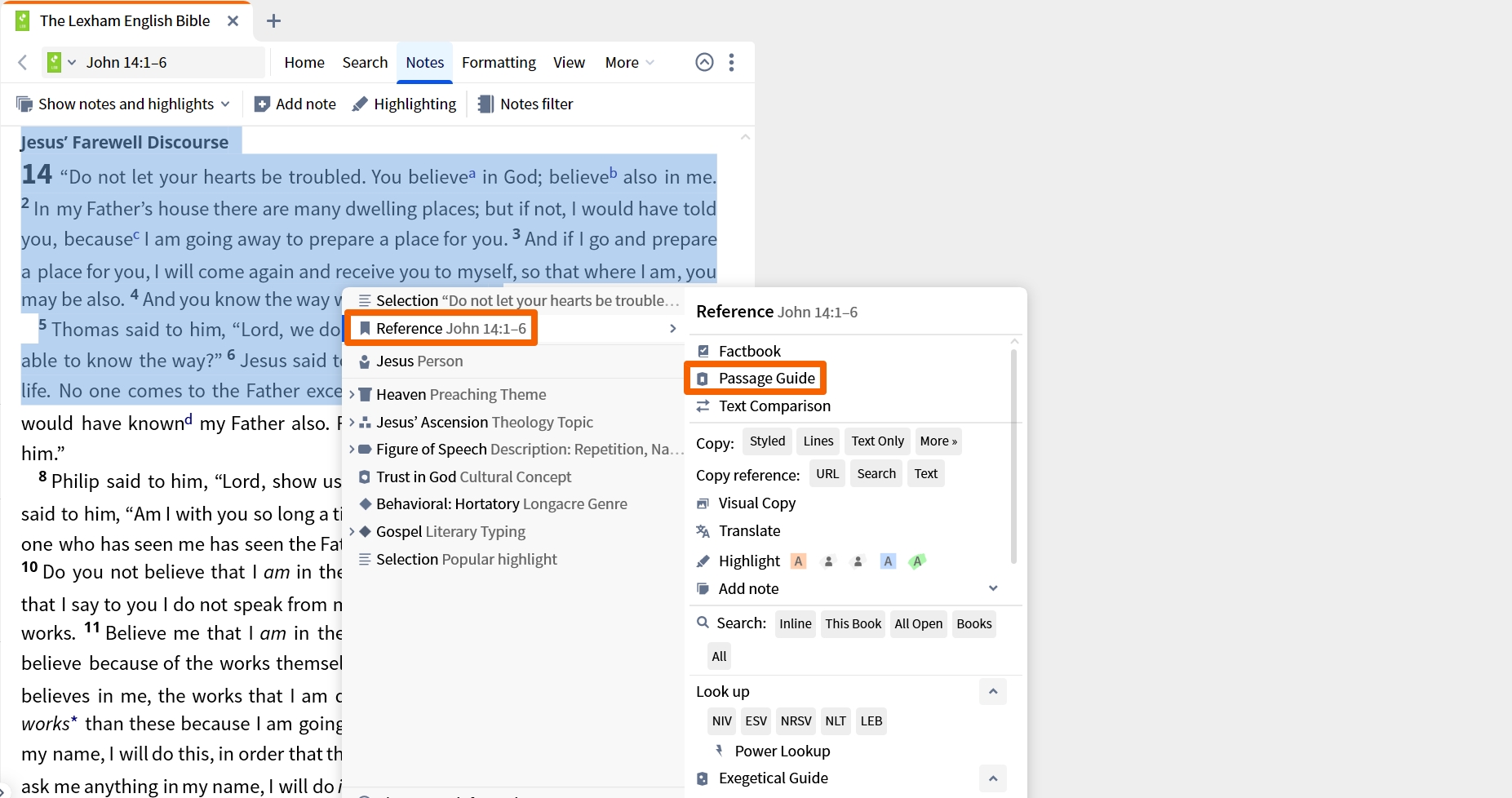Viewport: 1512px width, 798px height.
Task: Click the John 14:1–6 reference box
Action: pos(154,63)
